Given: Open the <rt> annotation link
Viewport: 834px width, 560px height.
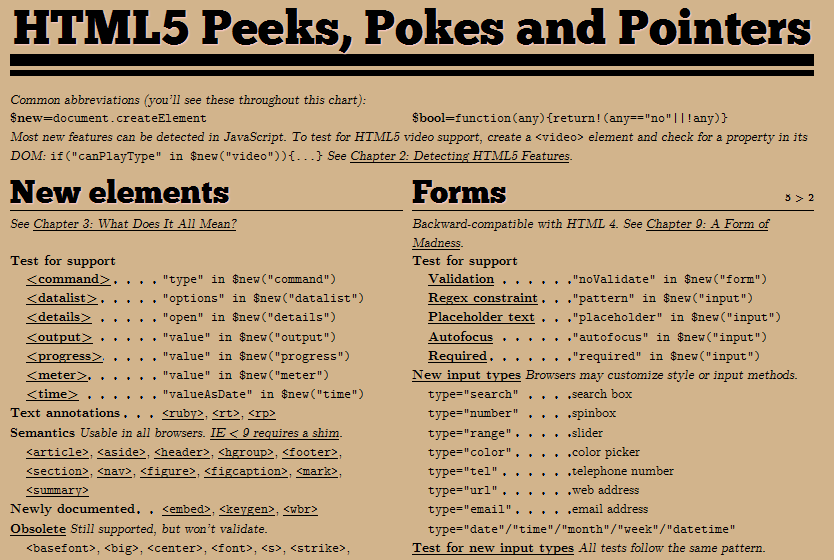Looking at the screenshot, I should [226, 413].
